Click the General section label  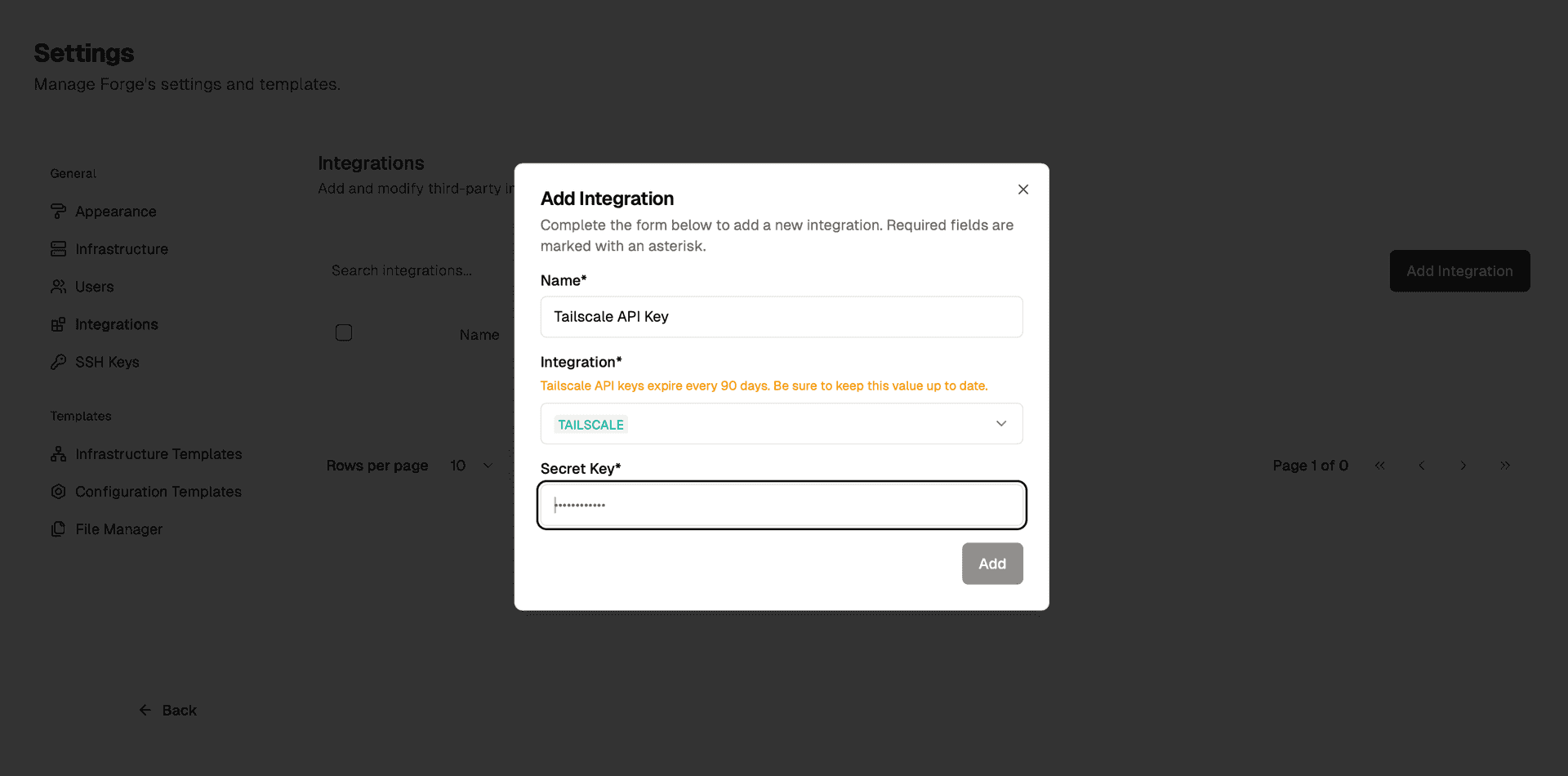(73, 174)
